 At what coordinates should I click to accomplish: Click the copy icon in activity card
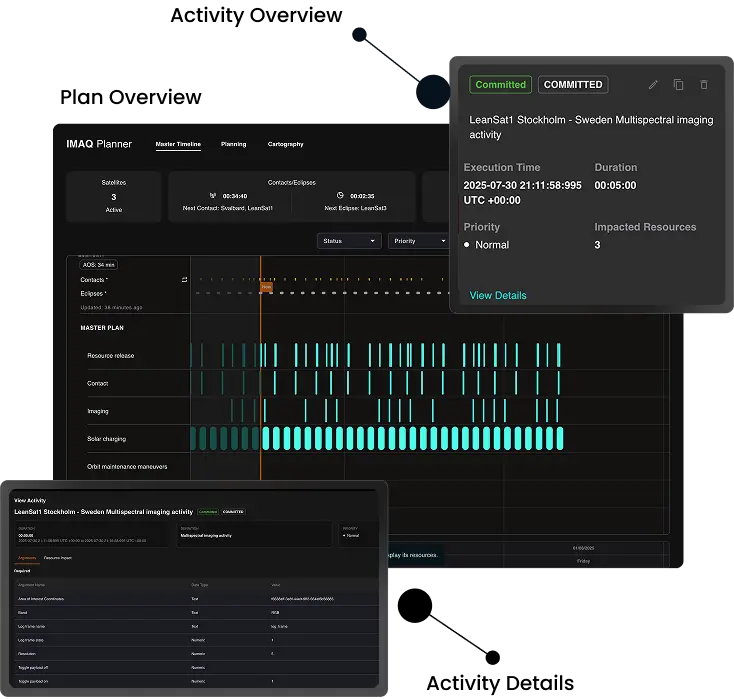click(x=679, y=85)
